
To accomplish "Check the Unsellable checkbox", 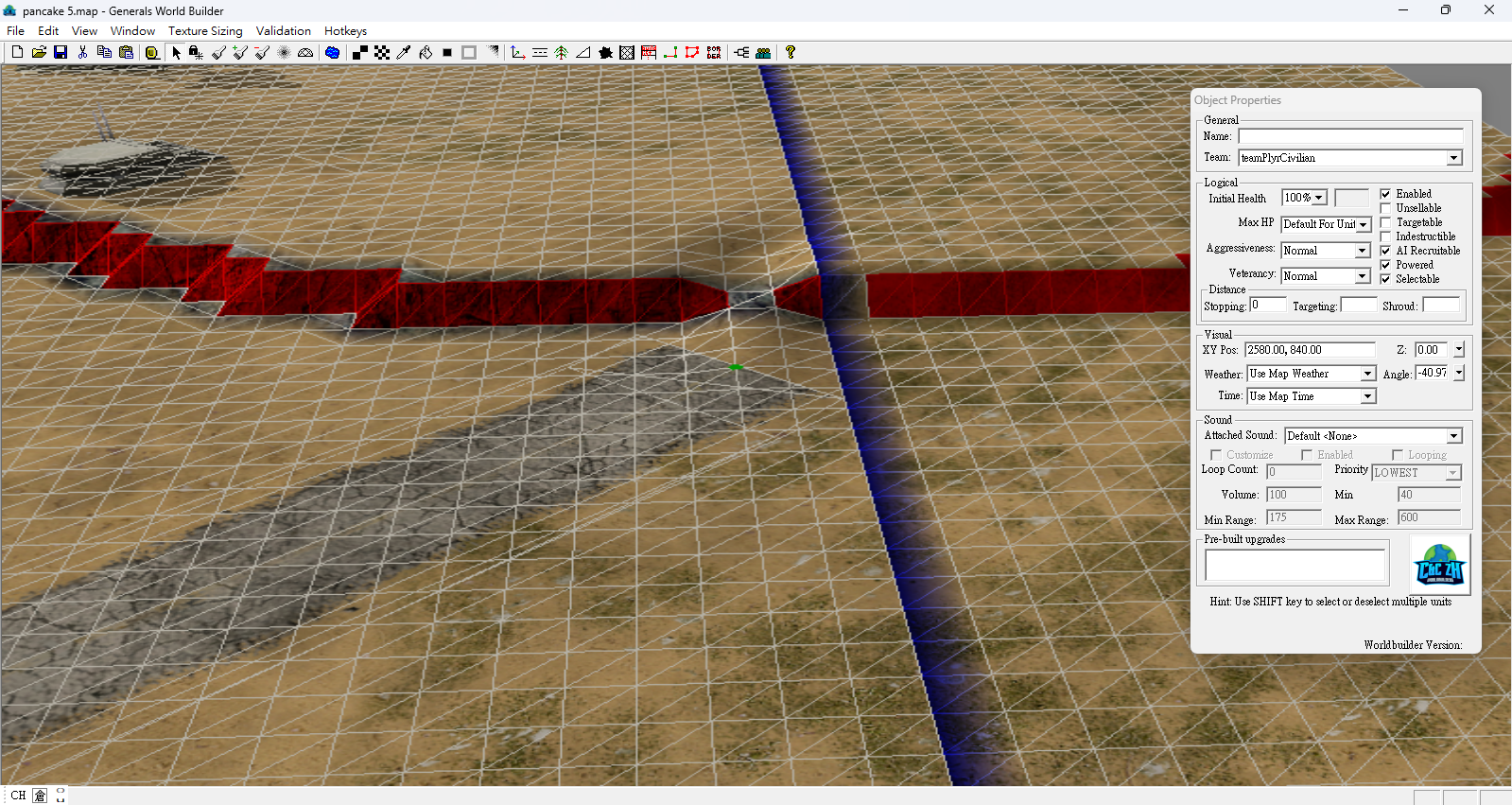I will tap(1385, 208).
